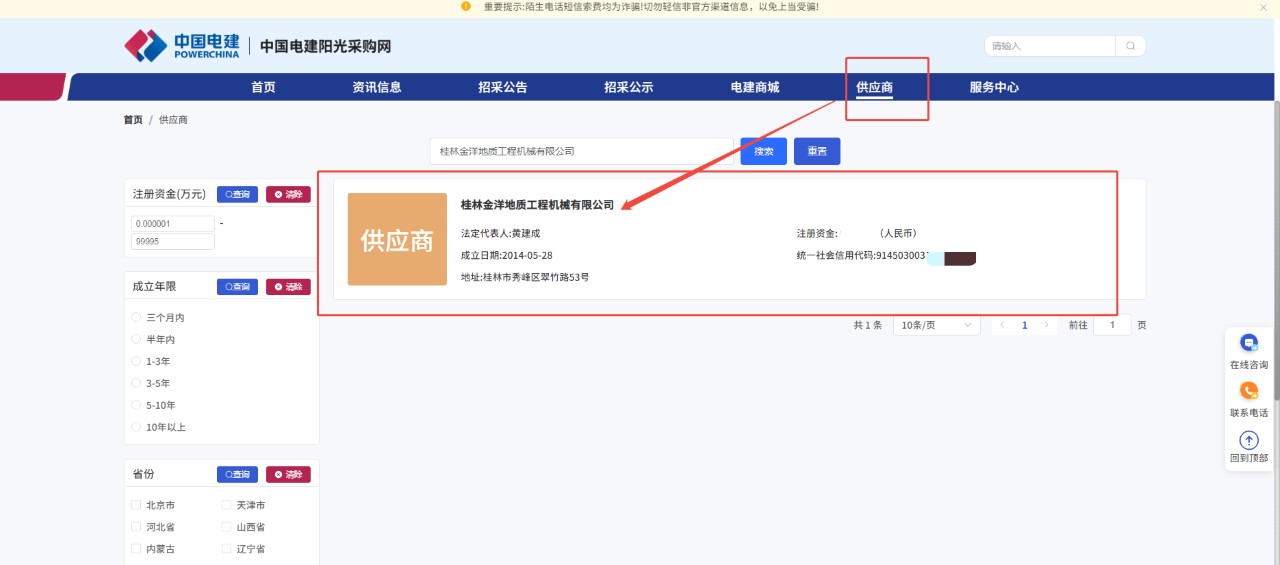This screenshot has width=1280, height=565.
Task: Click maximum capital field 99995
Action: click(173, 242)
